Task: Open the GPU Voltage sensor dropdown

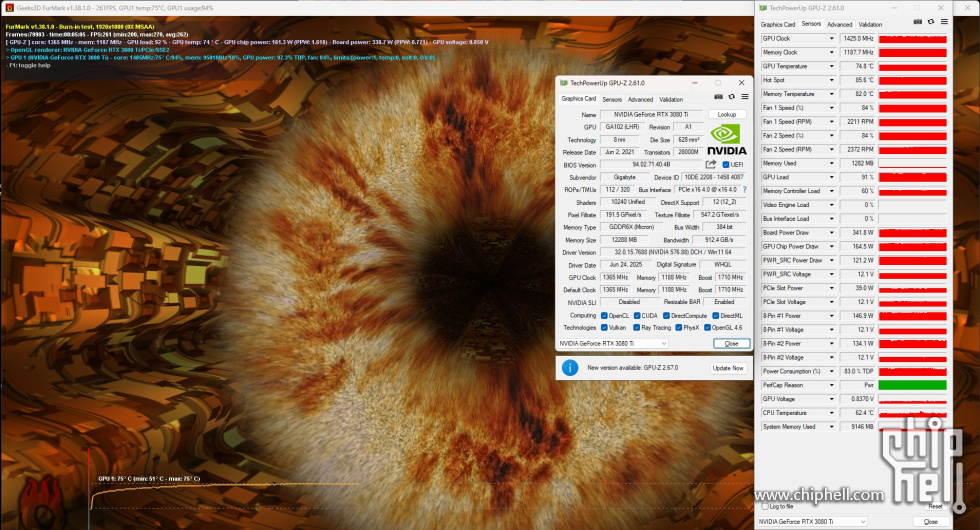Action: point(831,399)
